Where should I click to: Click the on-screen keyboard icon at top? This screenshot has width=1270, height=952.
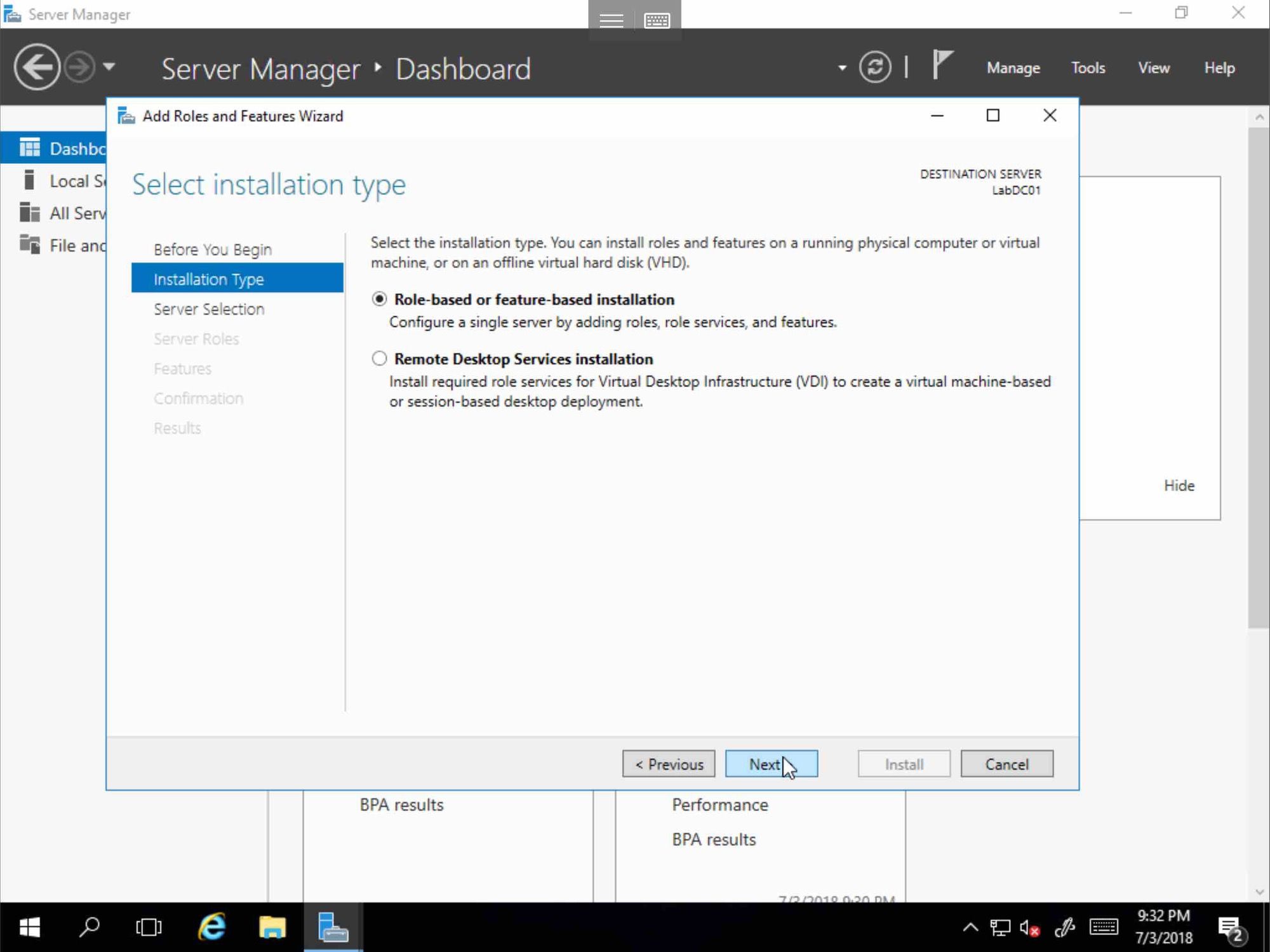[657, 20]
